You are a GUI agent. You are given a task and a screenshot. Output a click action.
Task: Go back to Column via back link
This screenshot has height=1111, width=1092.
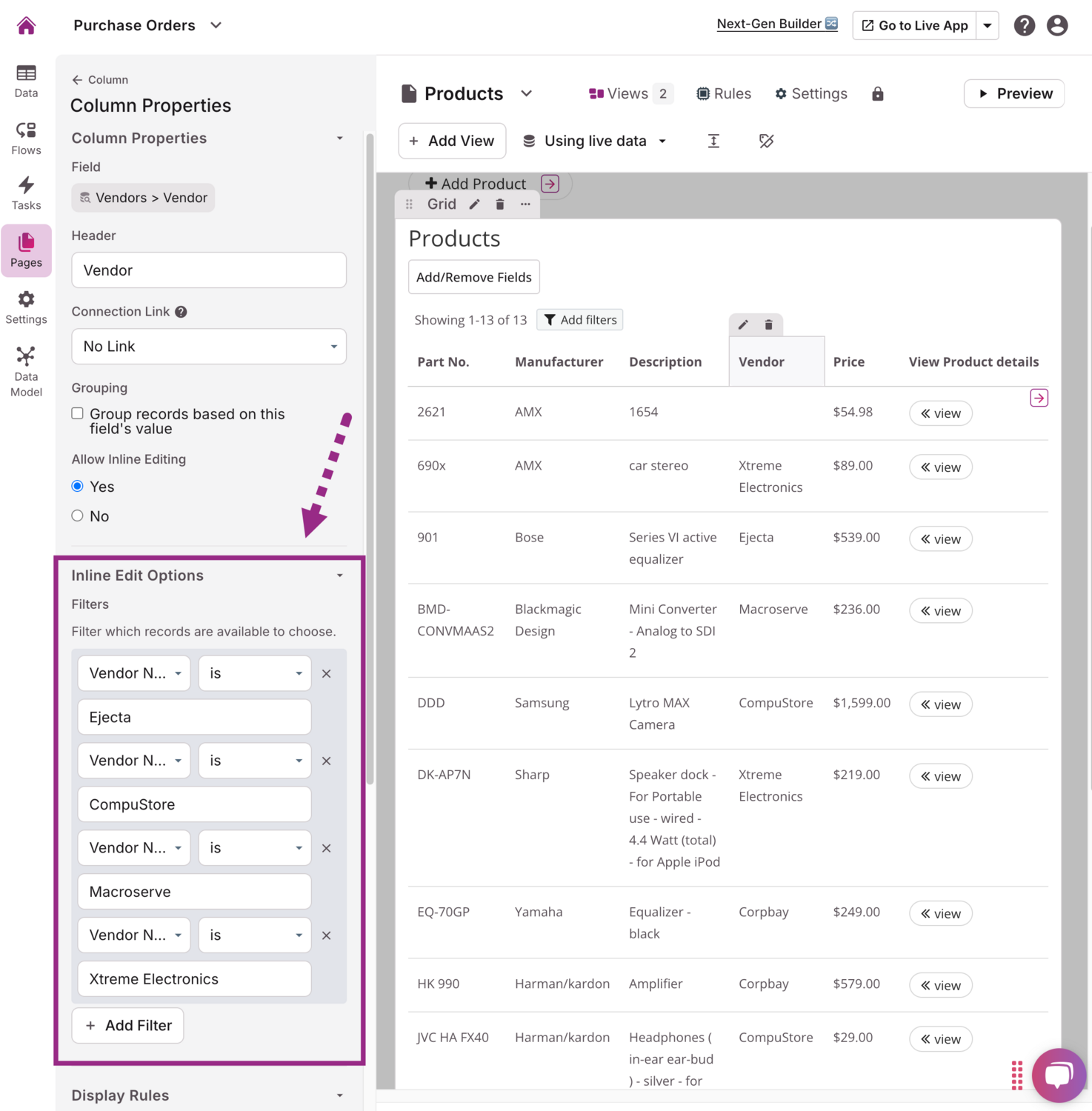tap(100, 80)
